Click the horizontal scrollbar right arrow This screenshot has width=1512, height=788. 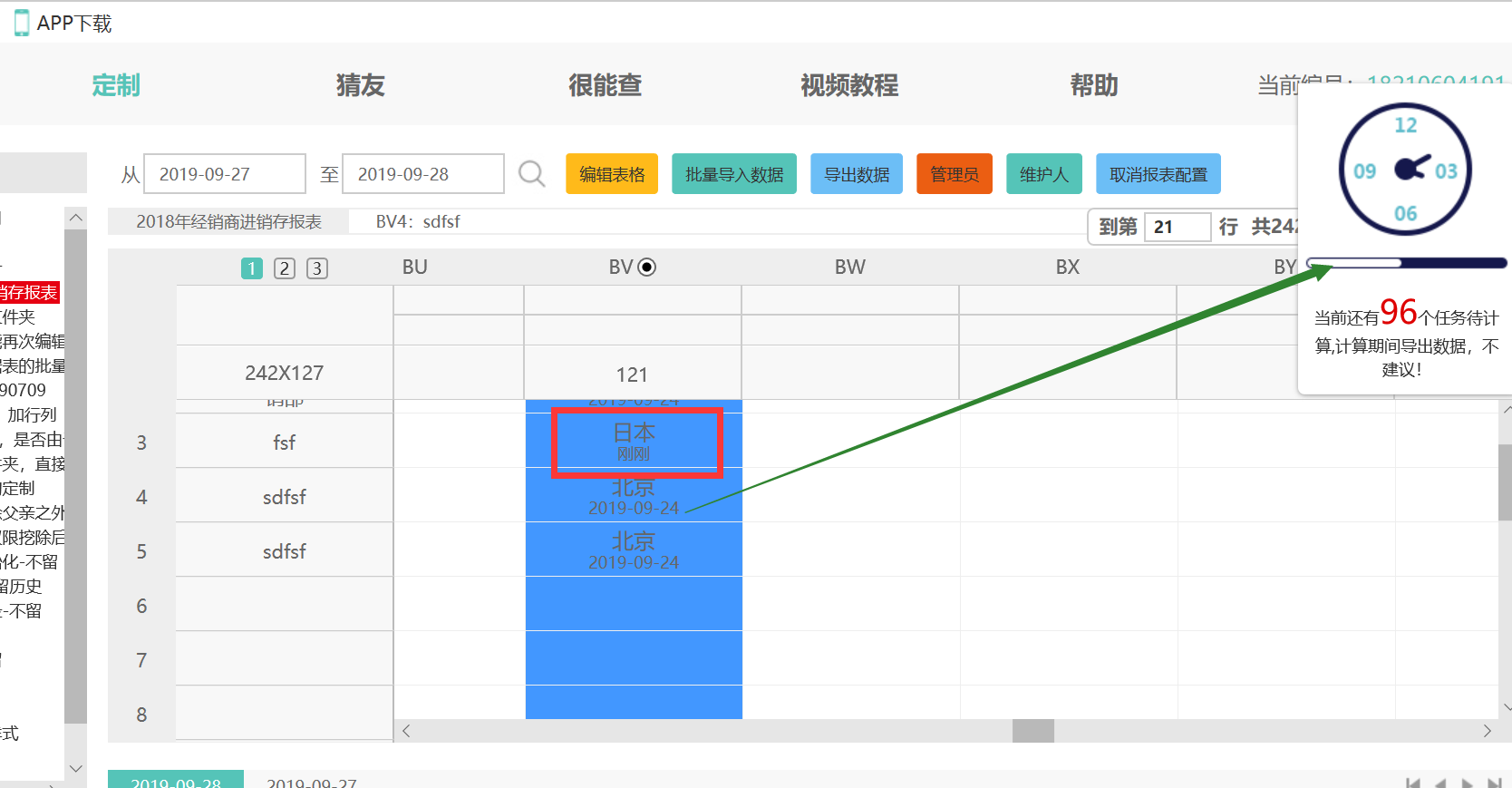click(1487, 731)
